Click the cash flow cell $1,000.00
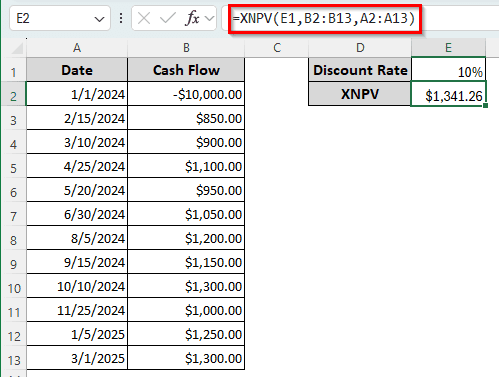499x377 pixels. 186,310
